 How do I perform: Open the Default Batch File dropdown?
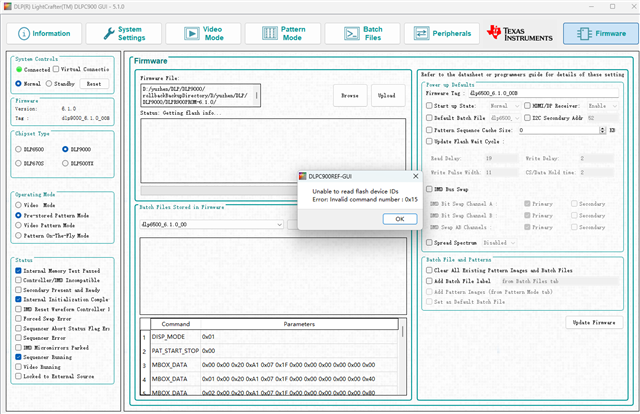[505, 118]
